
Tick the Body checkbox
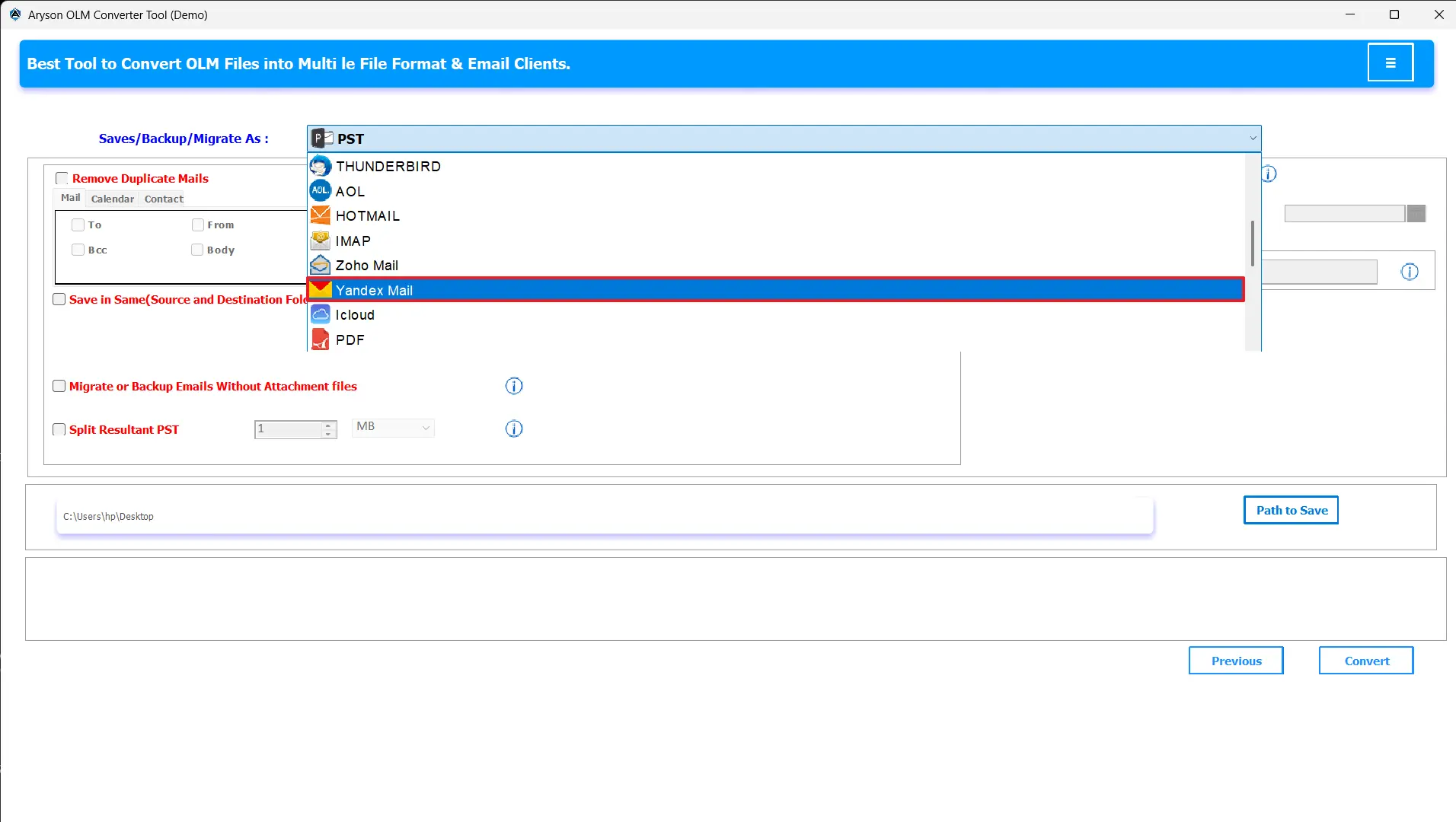click(x=197, y=250)
